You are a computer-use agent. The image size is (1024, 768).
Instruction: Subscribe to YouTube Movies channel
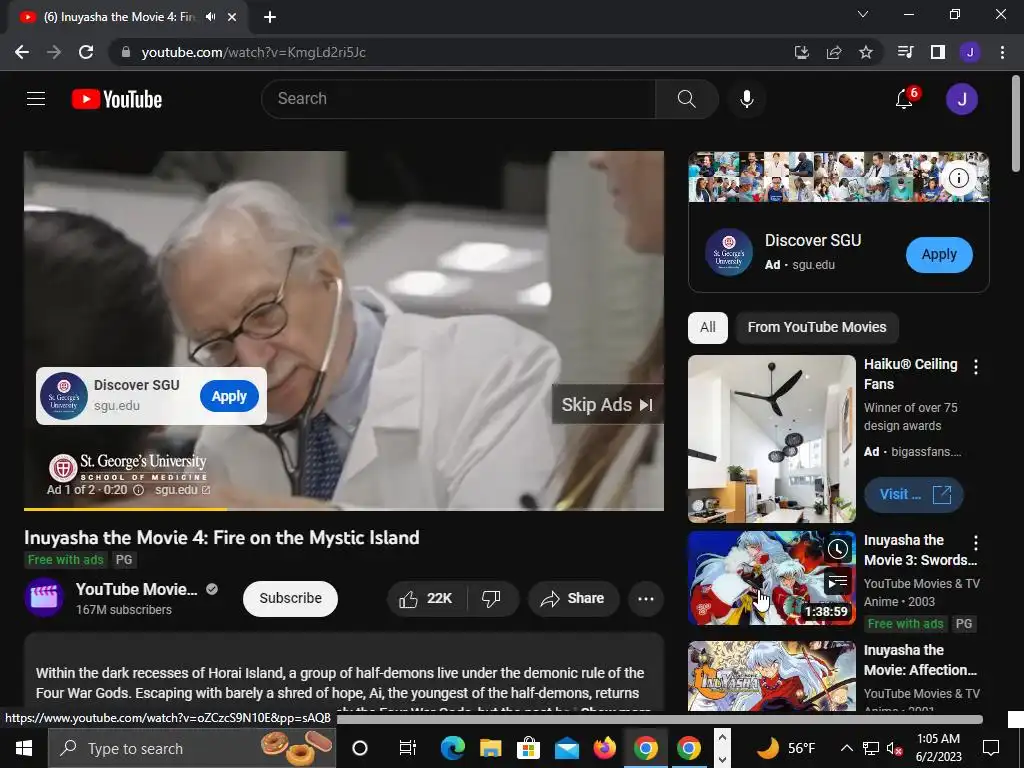pos(291,598)
